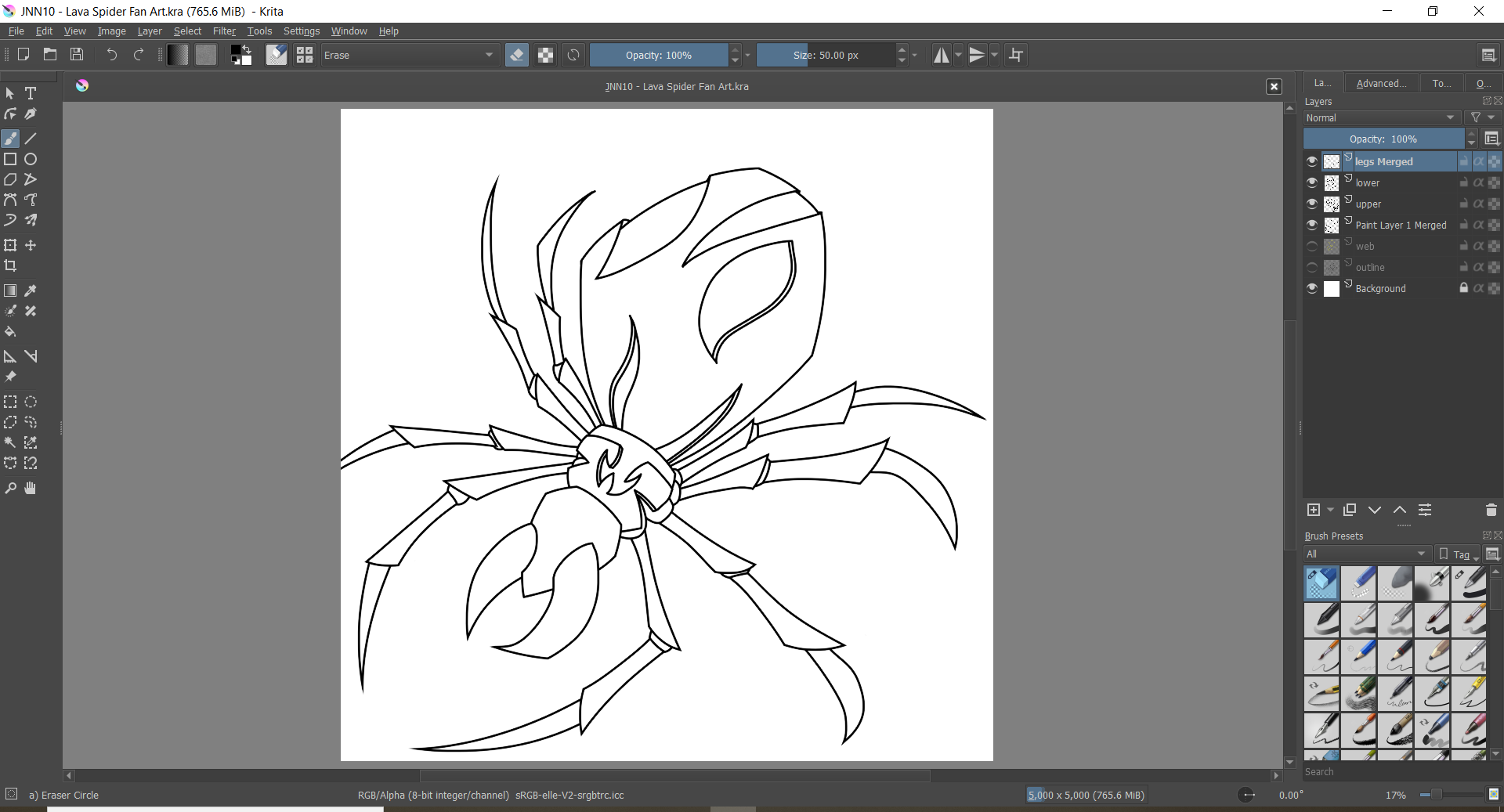The image size is (1504, 812).
Task: Hide the legs Merged layer
Action: (x=1312, y=161)
